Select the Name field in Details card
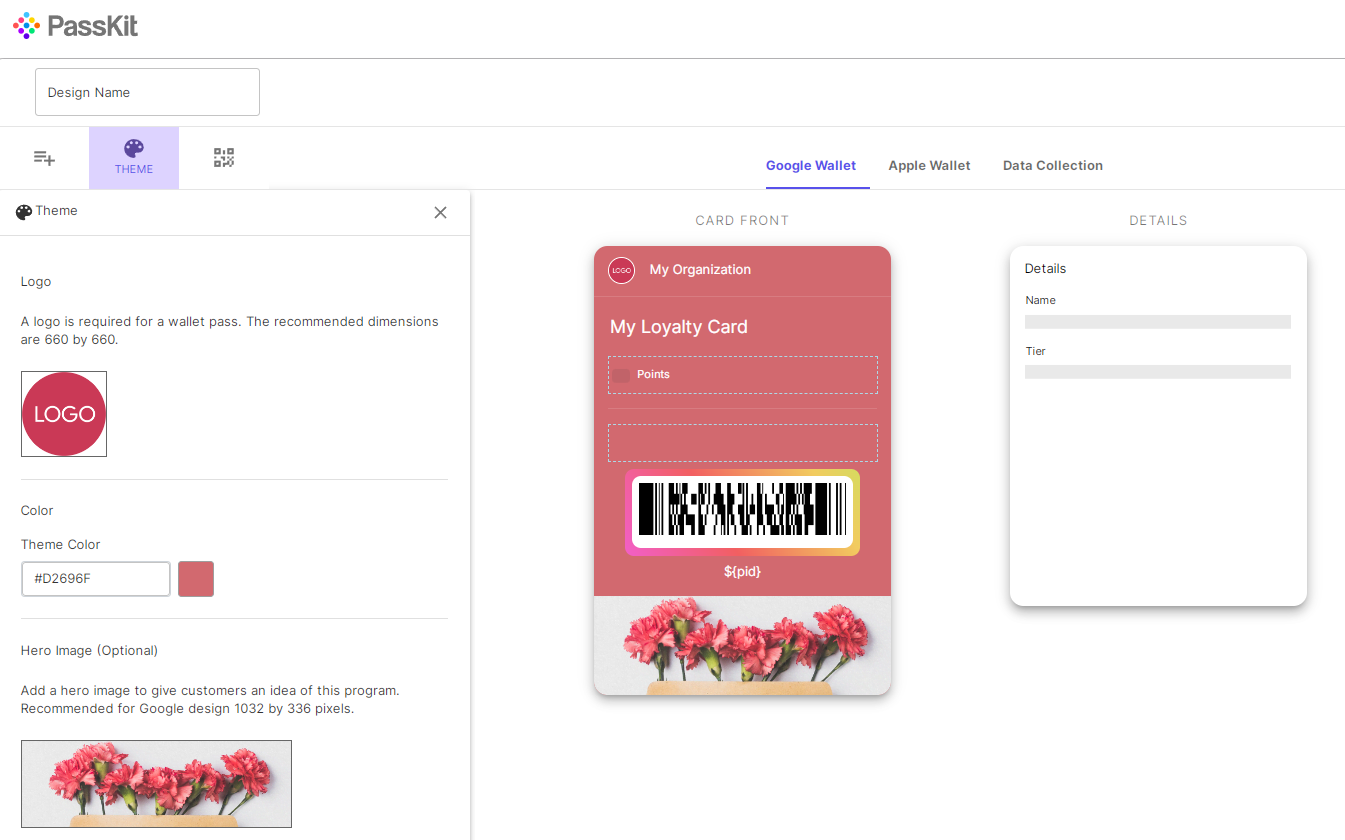Image resolution: width=1345 pixels, height=840 pixels. coord(1157,321)
